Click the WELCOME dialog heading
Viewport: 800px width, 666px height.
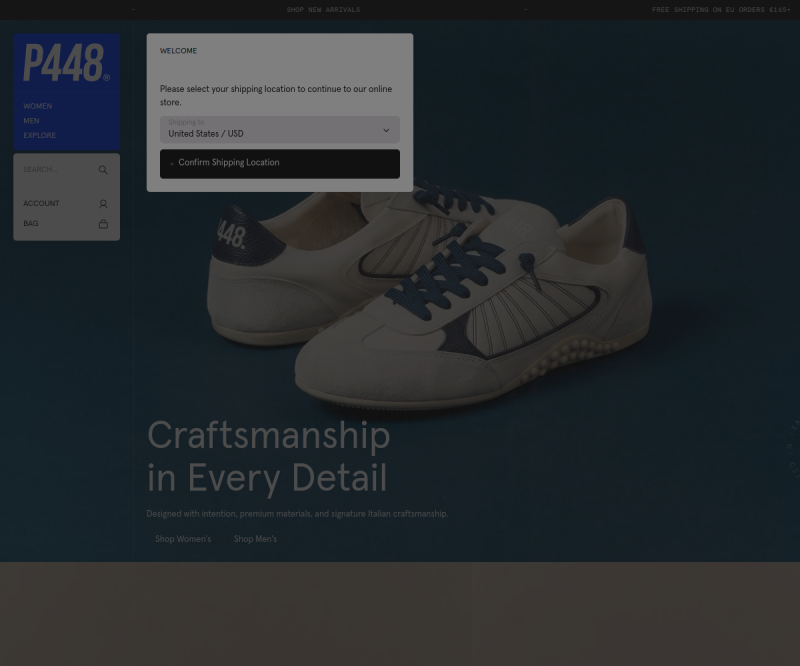point(178,51)
